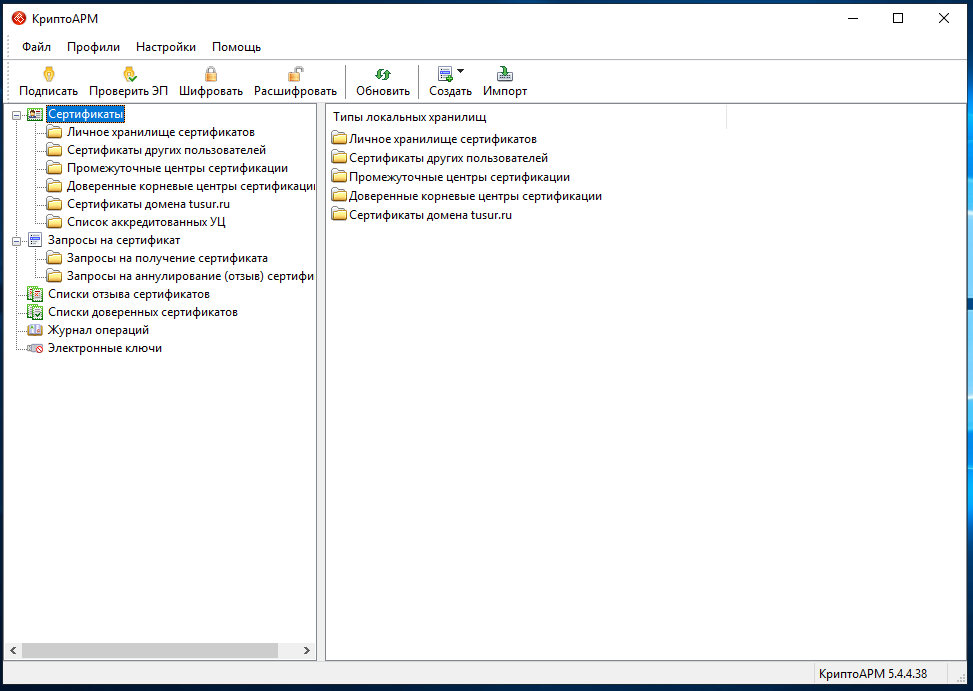Click left arrow of tree horizontal scrollbar
The image size is (973, 691).
(13, 650)
